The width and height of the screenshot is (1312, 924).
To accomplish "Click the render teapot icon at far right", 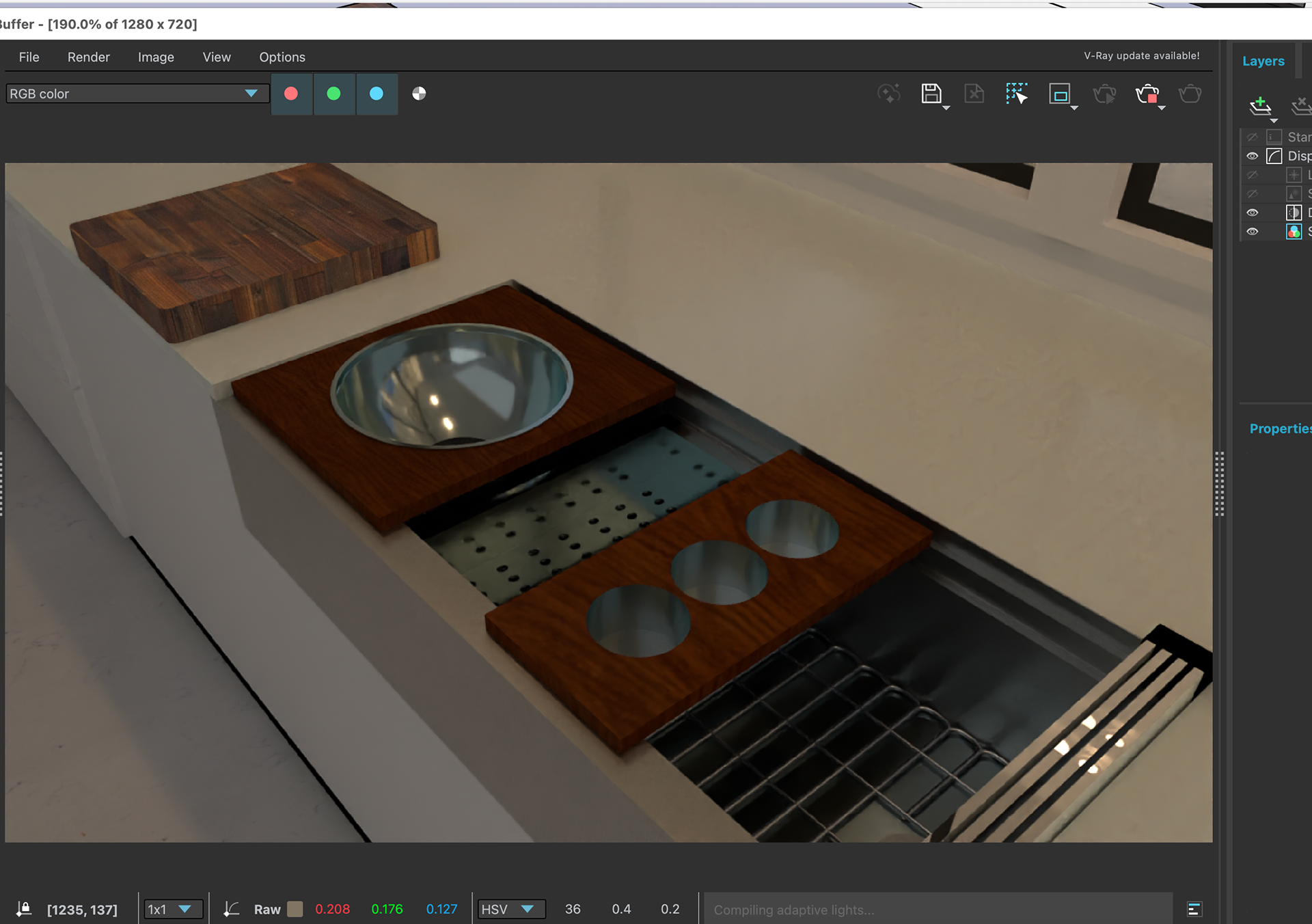I will click(x=1190, y=94).
